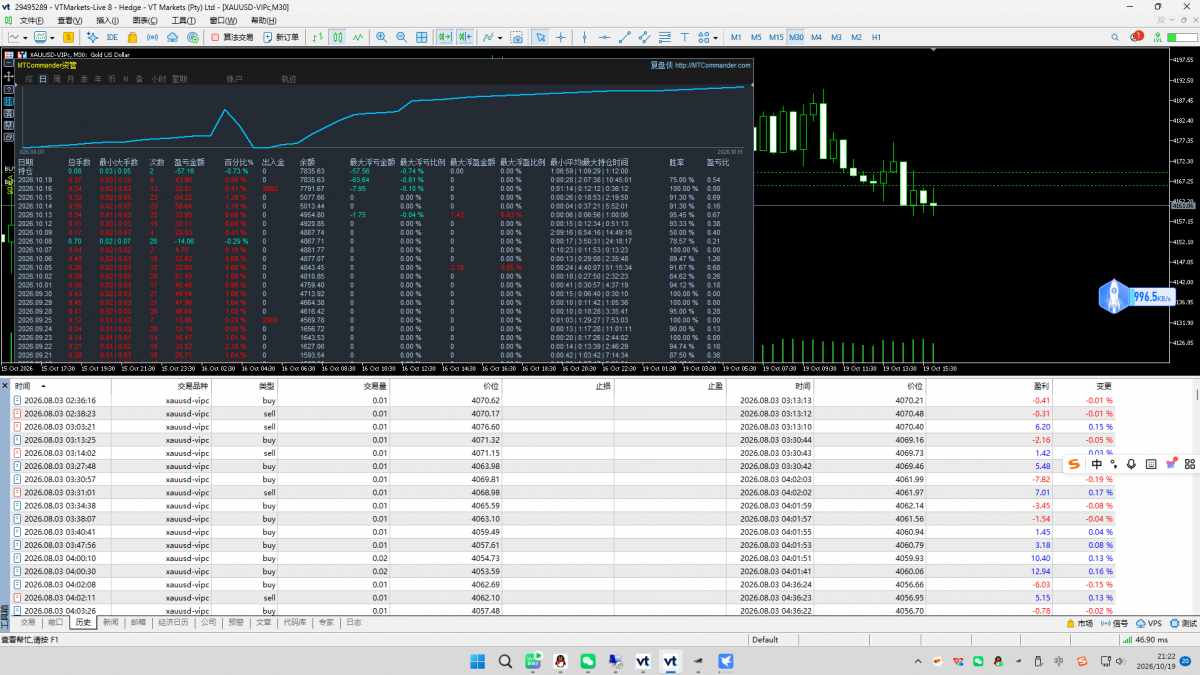Switch to the 经济日历 tab

click(173, 622)
